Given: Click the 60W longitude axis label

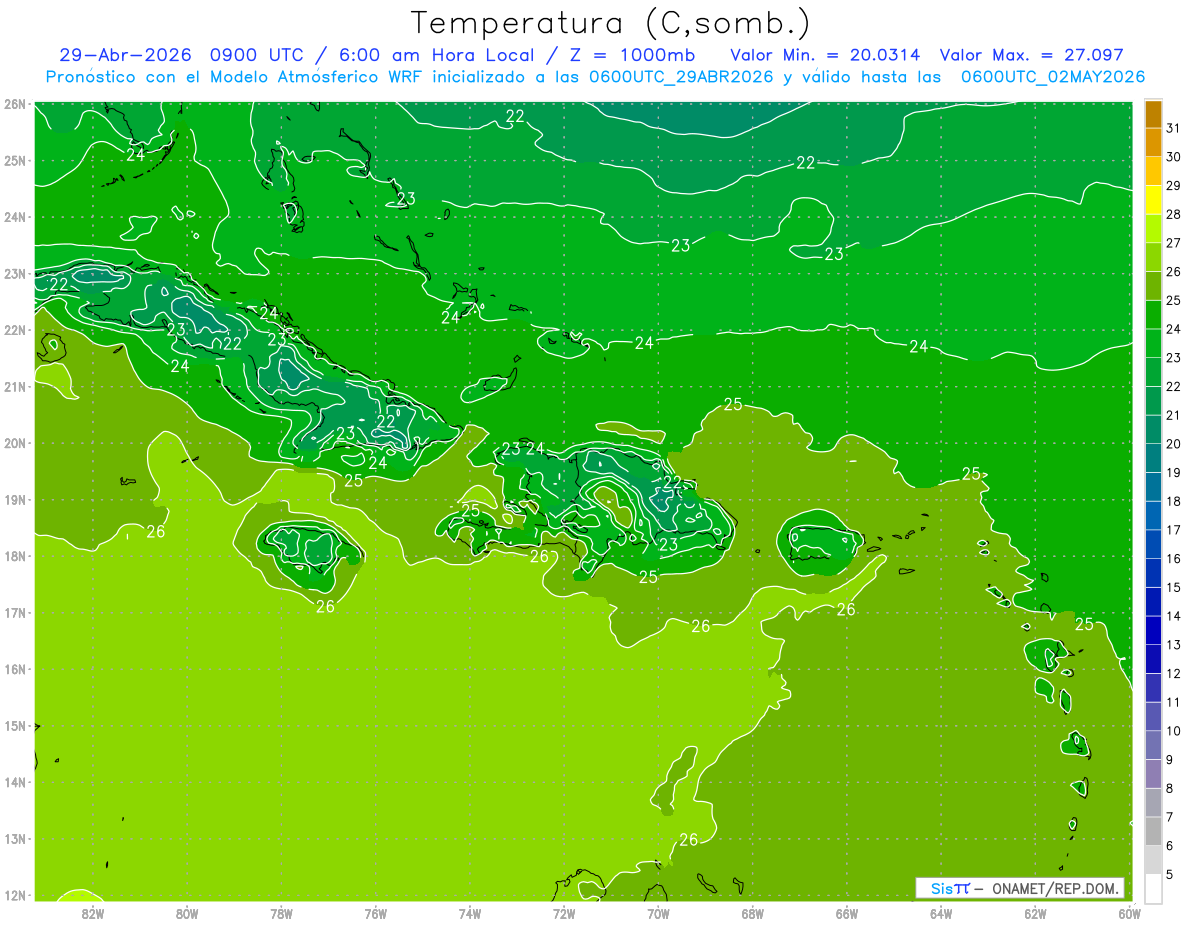Looking at the screenshot, I should tap(1129, 912).
